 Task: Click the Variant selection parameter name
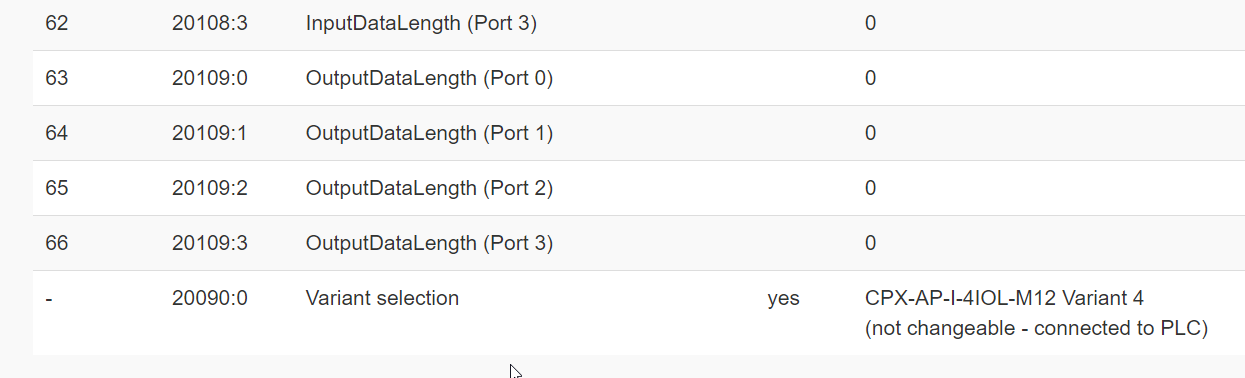382,298
